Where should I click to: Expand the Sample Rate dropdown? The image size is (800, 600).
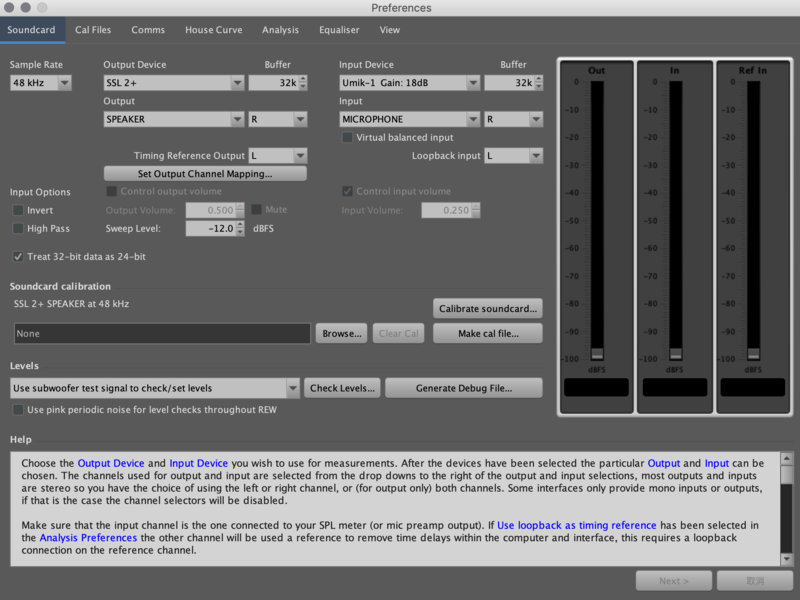(40, 83)
